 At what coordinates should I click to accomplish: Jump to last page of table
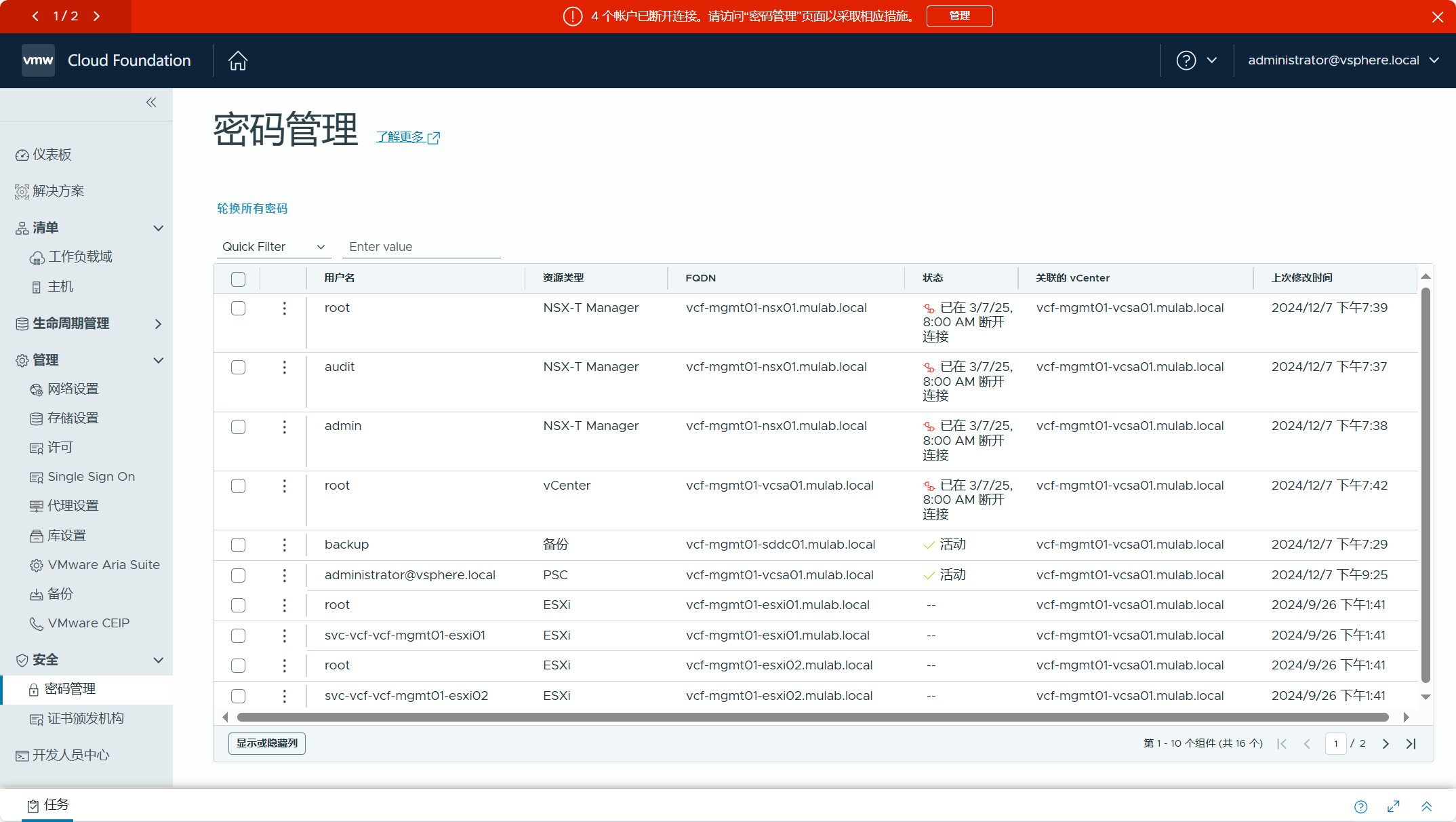tap(1411, 744)
